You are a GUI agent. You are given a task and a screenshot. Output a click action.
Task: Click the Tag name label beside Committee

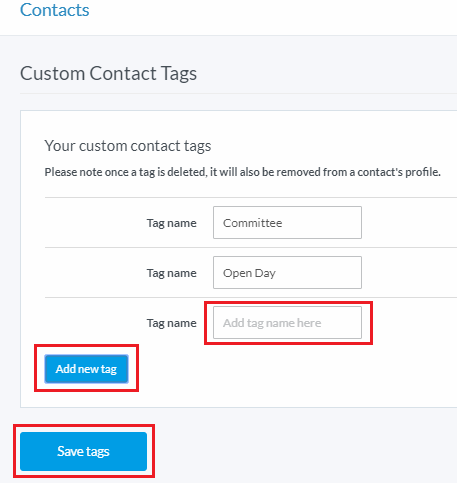(x=172, y=223)
